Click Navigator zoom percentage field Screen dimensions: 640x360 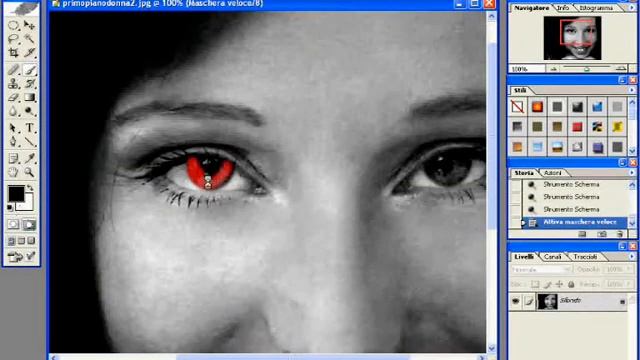(527, 69)
